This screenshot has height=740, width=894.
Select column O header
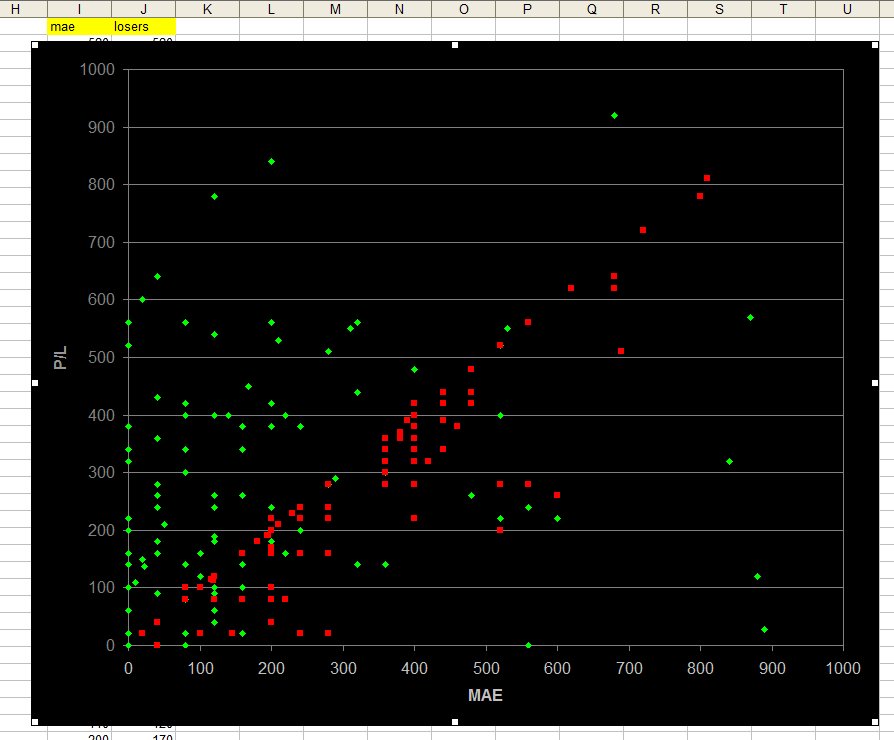click(464, 9)
